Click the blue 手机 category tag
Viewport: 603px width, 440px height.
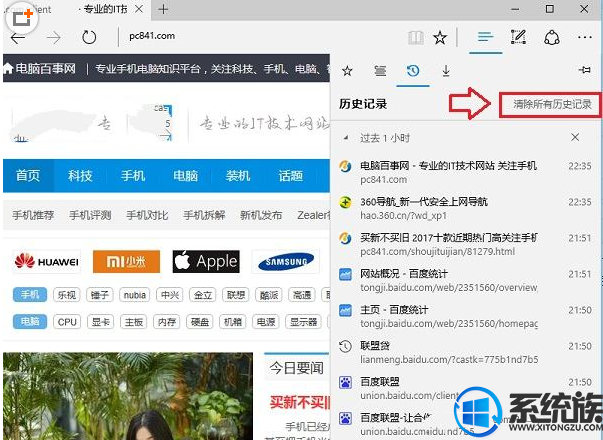point(30,295)
